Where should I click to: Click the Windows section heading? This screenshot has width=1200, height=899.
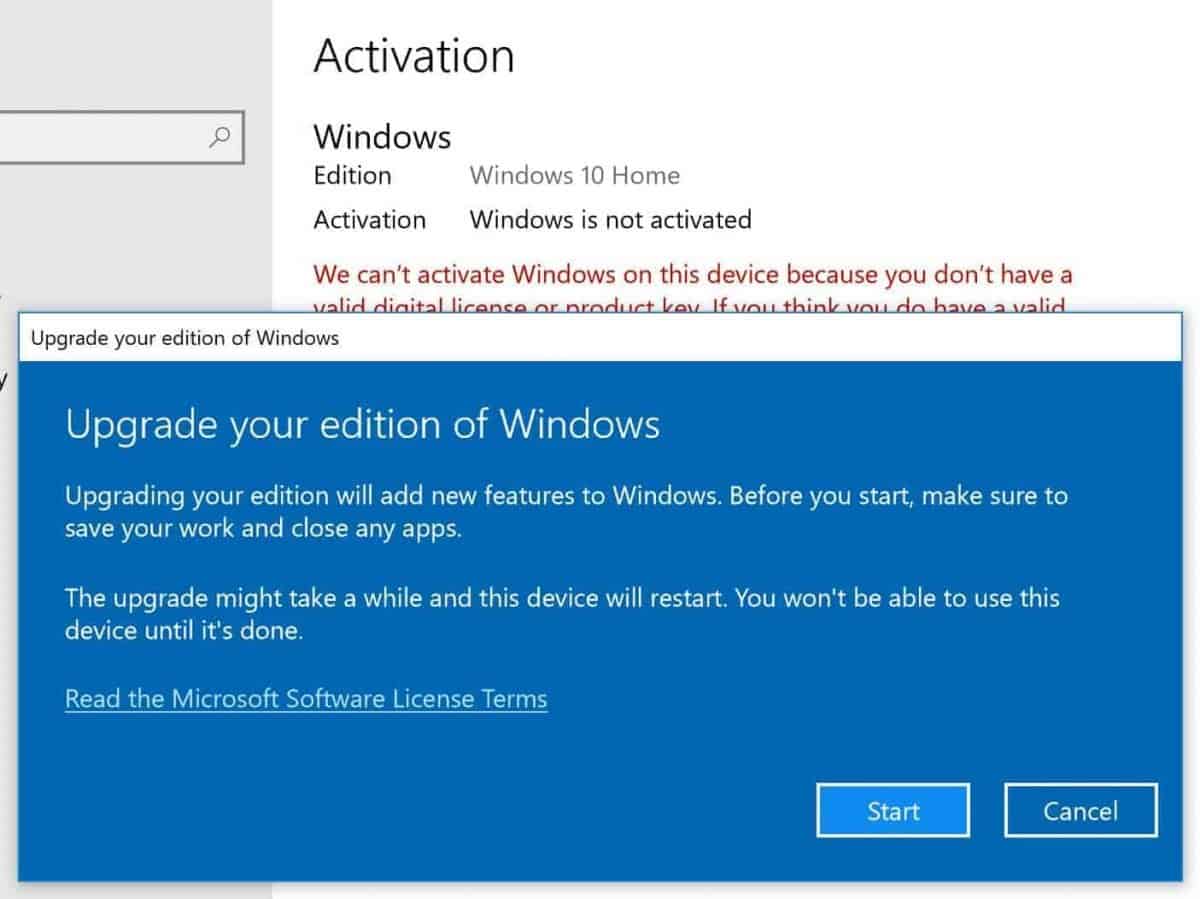[x=382, y=137]
